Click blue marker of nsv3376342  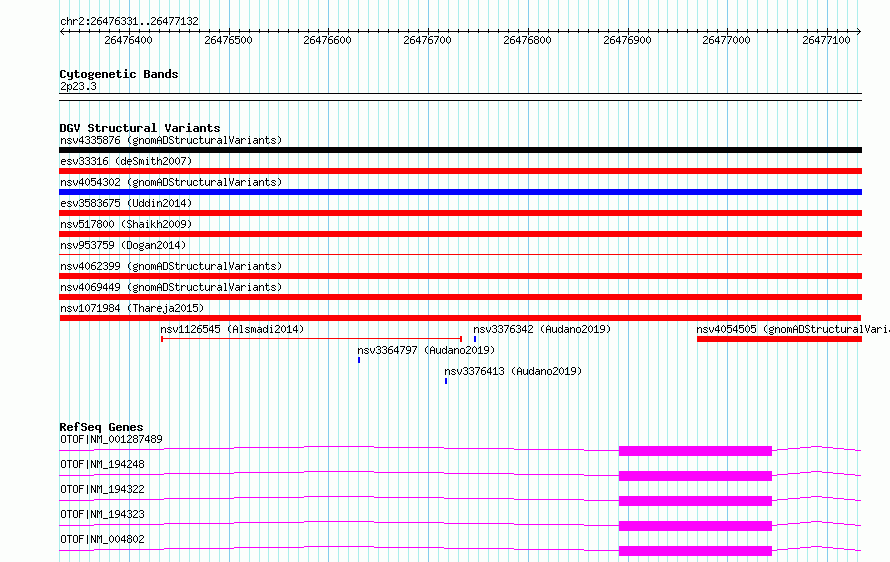point(475,339)
